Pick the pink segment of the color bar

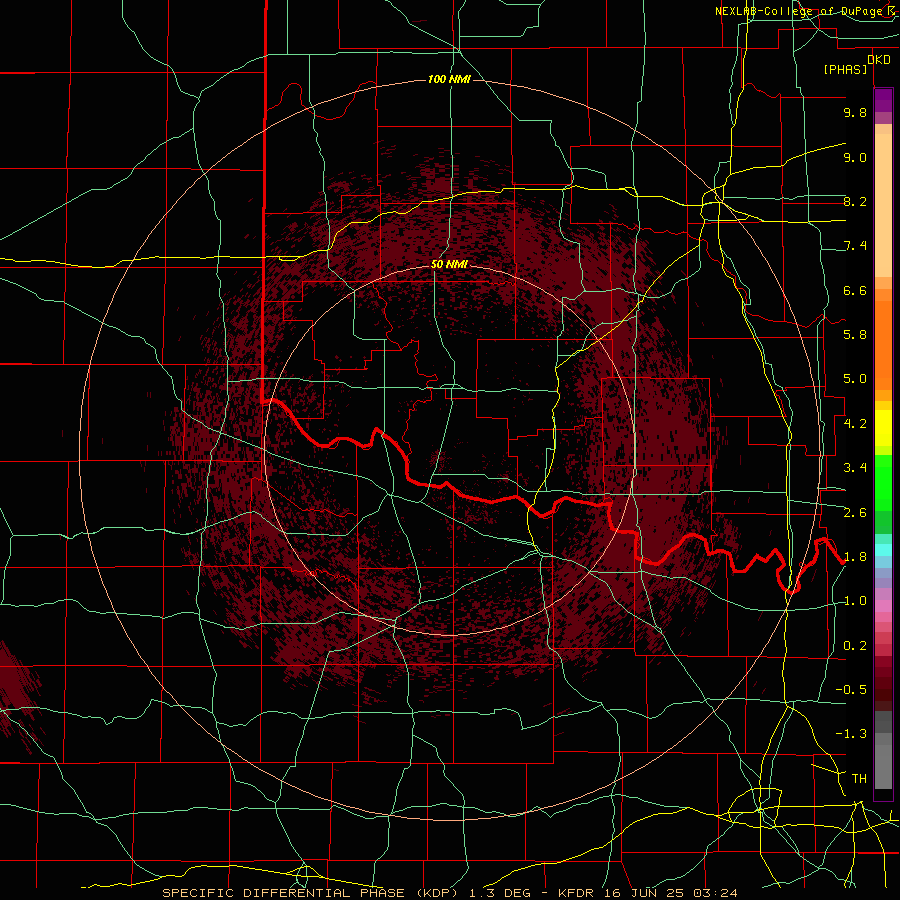[883, 606]
